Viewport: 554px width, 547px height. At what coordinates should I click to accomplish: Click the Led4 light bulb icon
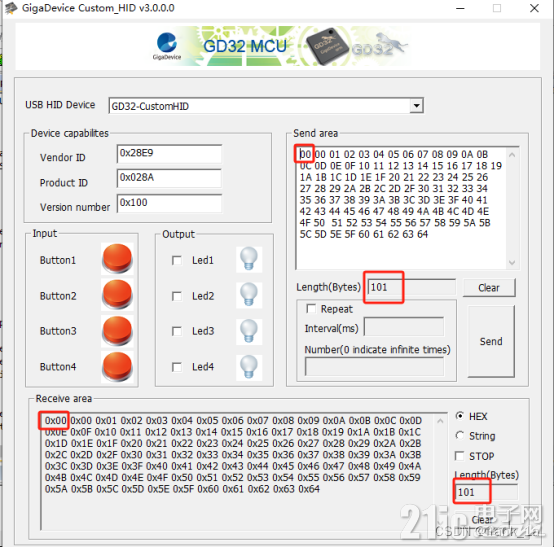(x=249, y=367)
